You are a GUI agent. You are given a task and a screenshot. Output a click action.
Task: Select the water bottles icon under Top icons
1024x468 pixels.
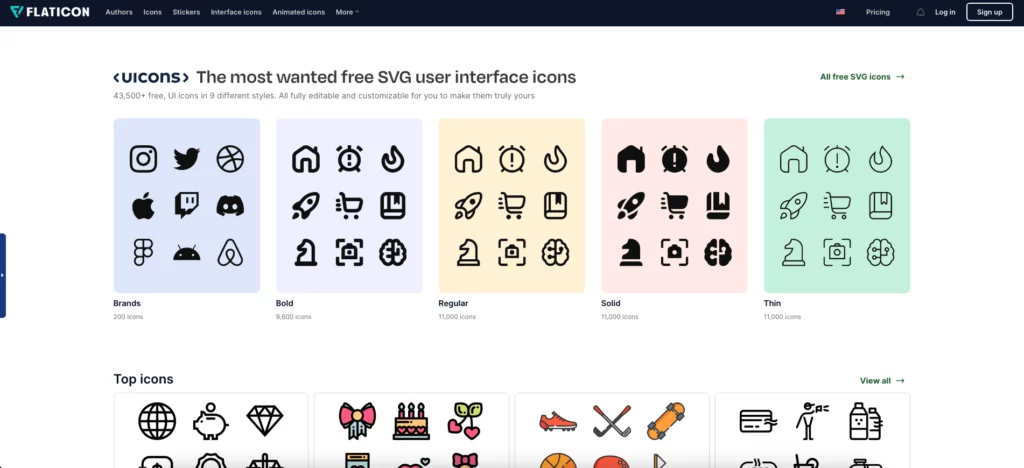(x=866, y=421)
